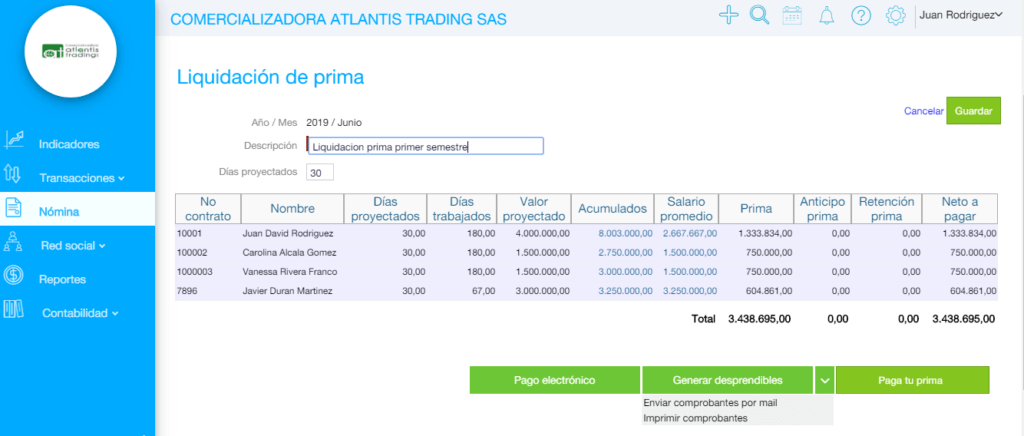View notifications via the bell icon
Image resolution: width=1024 pixels, height=436 pixels.
(827, 16)
